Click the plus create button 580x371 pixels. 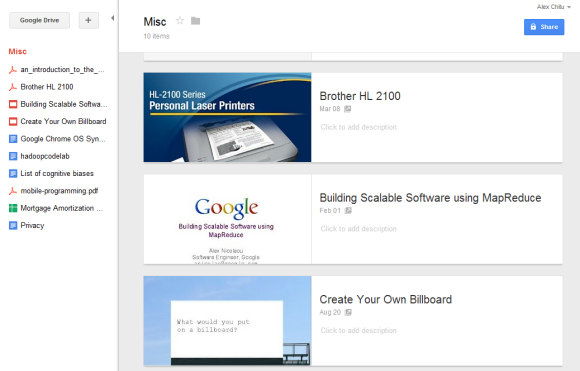[x=88, y=20]
